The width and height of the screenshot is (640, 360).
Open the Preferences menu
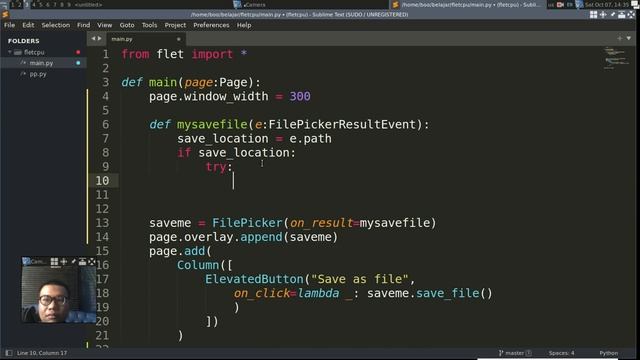[211, 25]
